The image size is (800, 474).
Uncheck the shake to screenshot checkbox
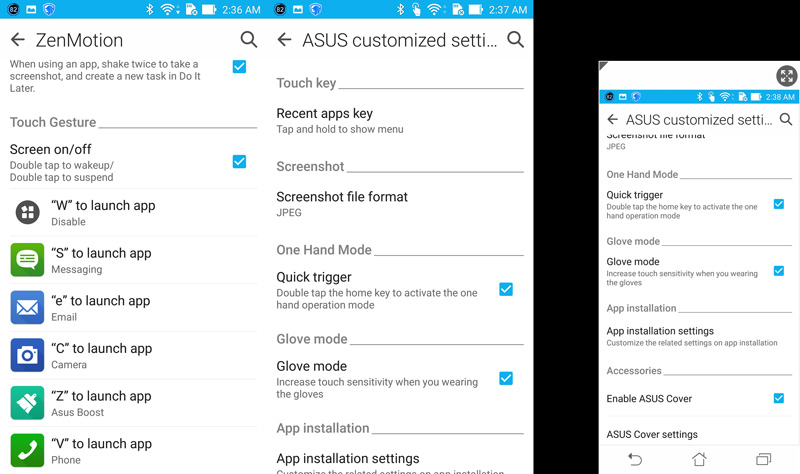tap(239, 67)
